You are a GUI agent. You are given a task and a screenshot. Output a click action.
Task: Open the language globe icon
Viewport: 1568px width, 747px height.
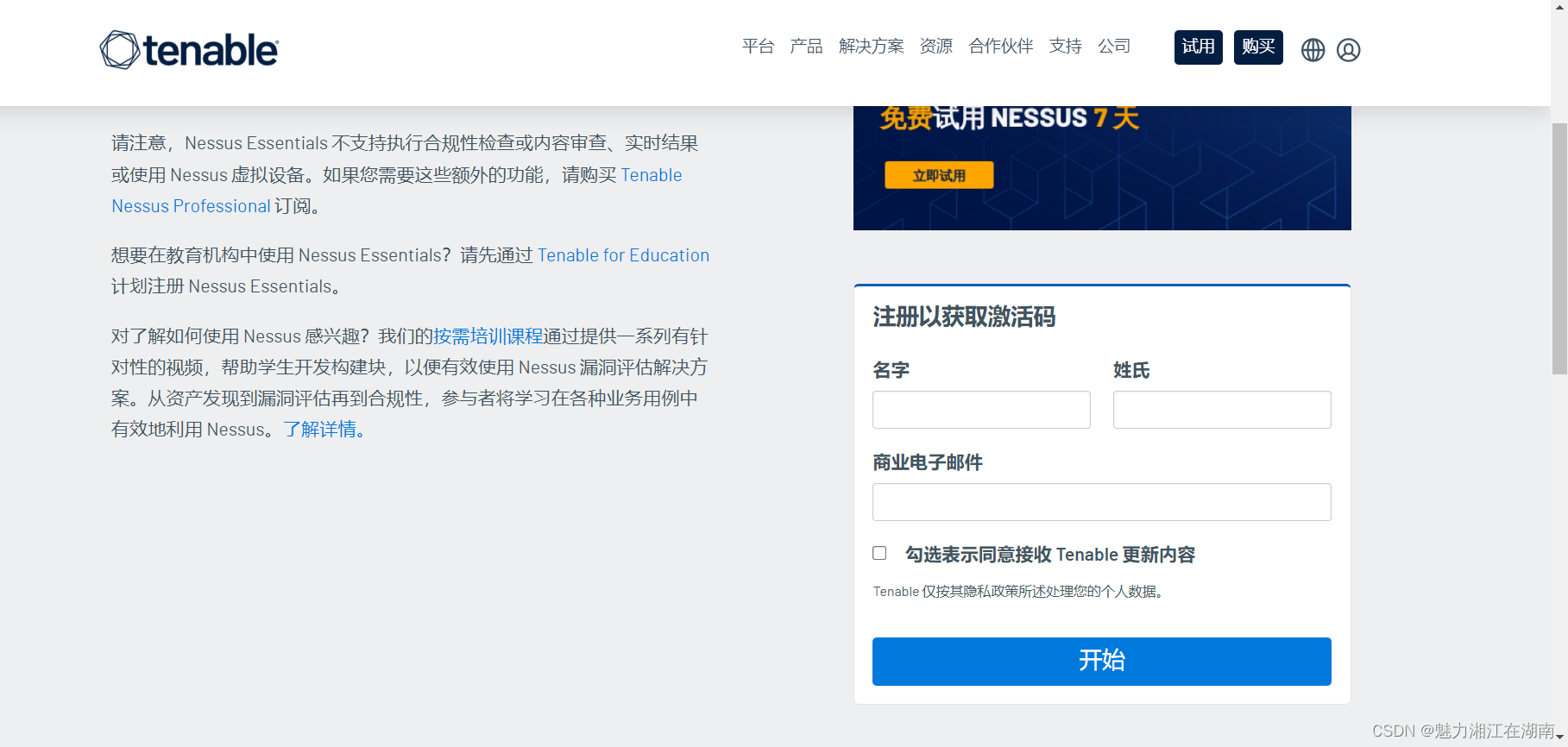pos(1313,50)
